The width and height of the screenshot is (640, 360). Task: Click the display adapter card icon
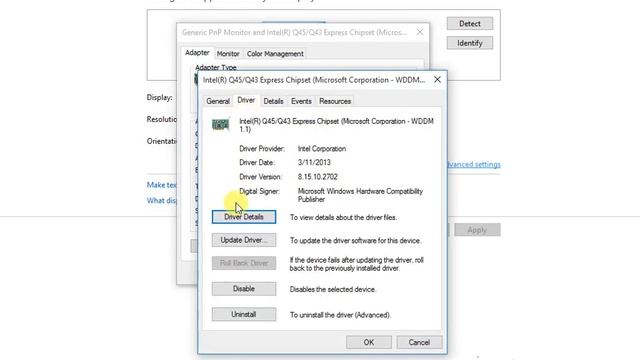(x=220, y=124)
